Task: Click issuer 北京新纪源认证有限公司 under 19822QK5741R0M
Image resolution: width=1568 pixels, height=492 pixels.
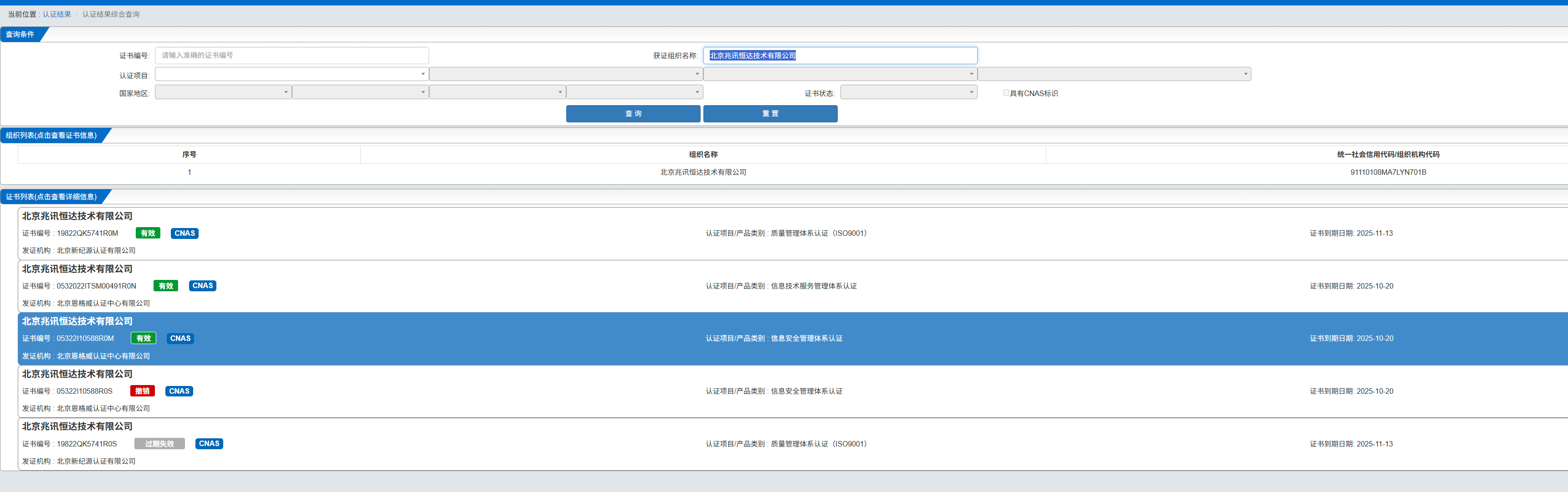Action: tap(96, 251)
